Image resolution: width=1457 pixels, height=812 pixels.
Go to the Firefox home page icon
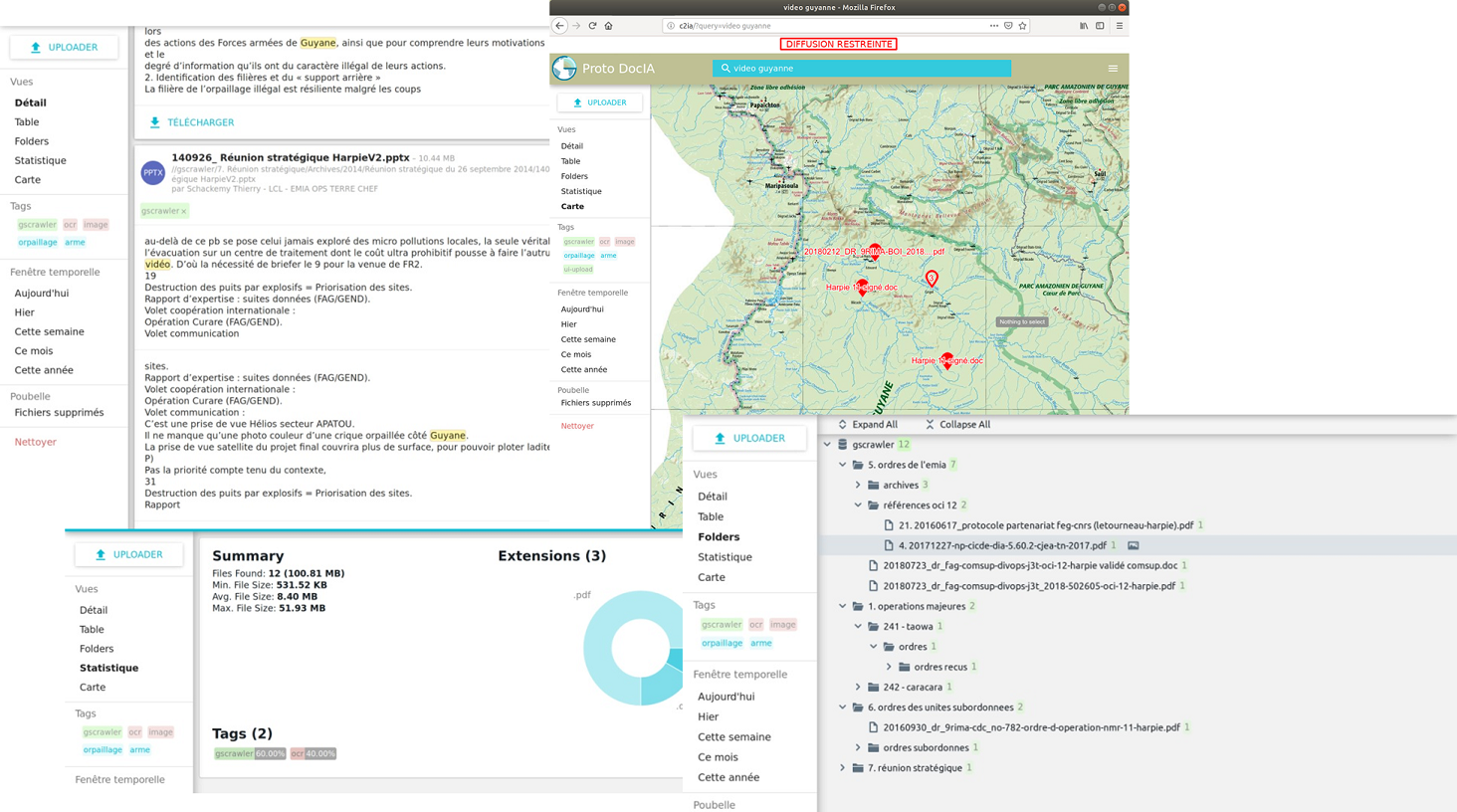tap(608, 26)
